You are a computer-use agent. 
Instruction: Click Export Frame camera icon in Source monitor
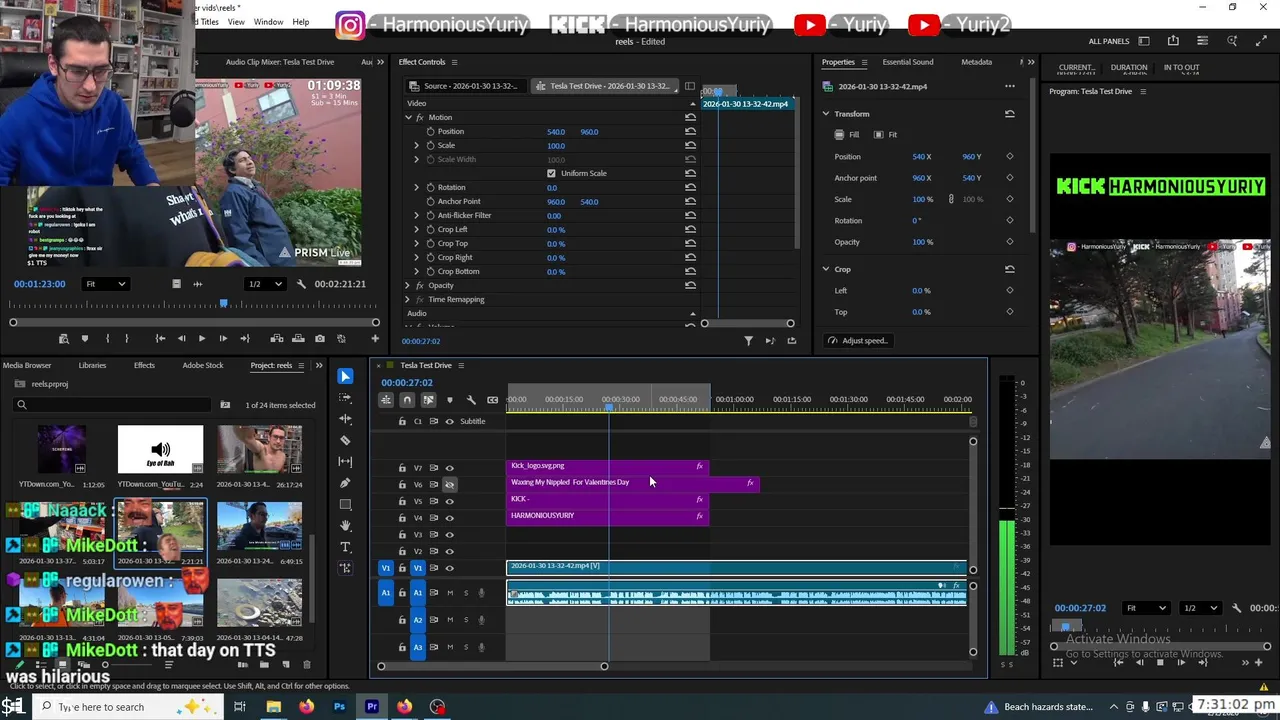[320, 339]
